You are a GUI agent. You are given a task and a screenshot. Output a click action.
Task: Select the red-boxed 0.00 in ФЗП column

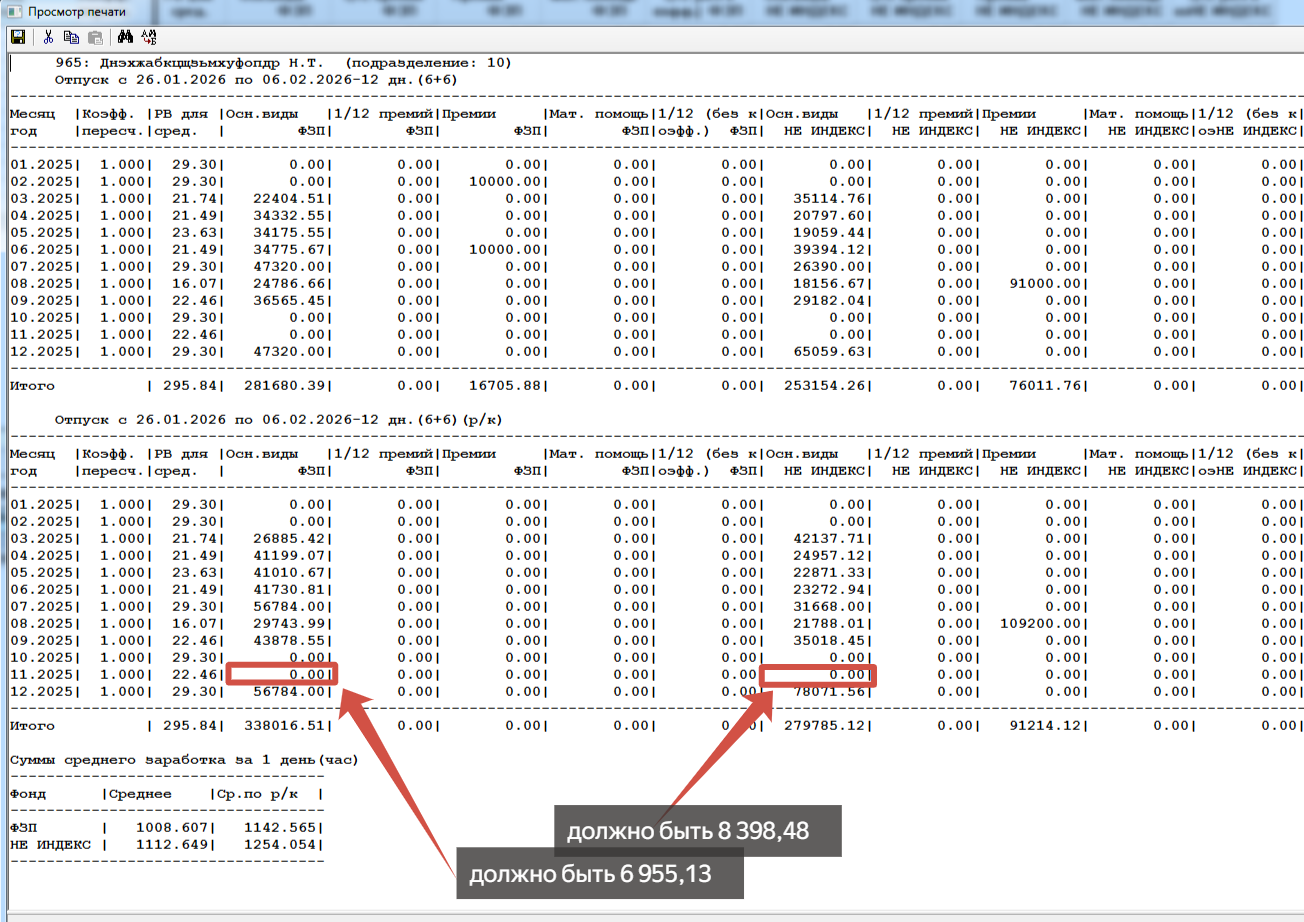(x=283, y=675)
